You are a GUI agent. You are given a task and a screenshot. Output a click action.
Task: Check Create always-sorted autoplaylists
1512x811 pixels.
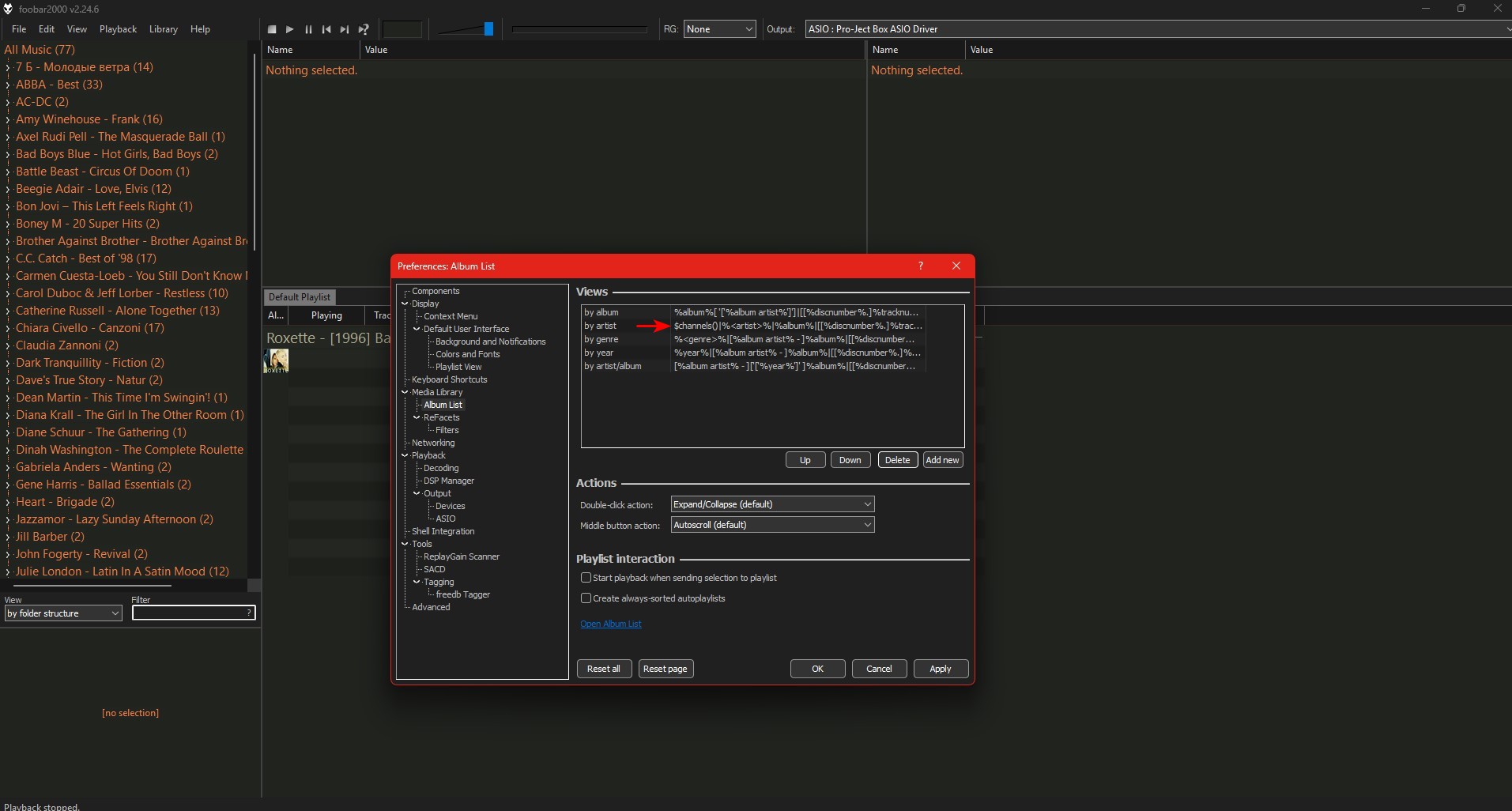tap(586, 598)
